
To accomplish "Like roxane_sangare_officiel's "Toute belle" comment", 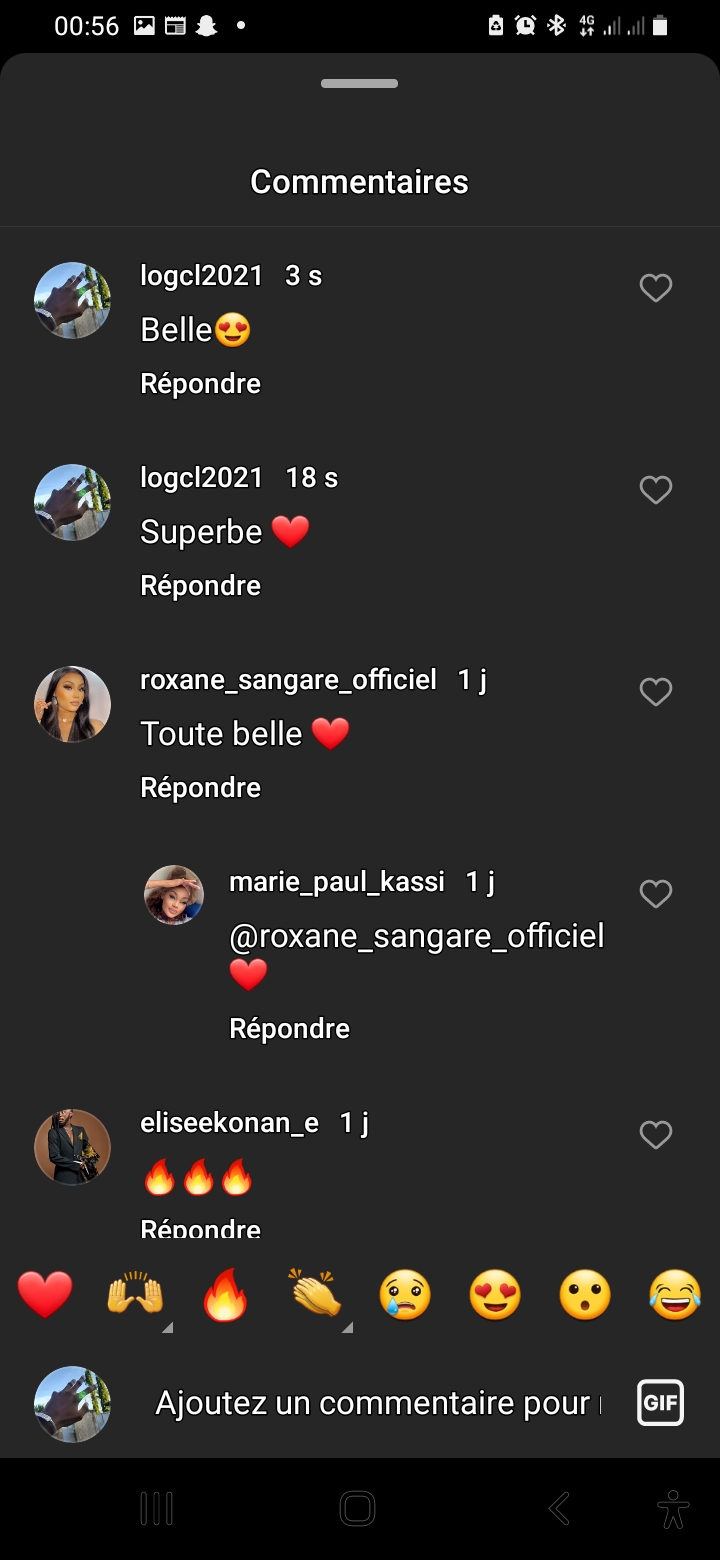I will (x=655, y=692).
